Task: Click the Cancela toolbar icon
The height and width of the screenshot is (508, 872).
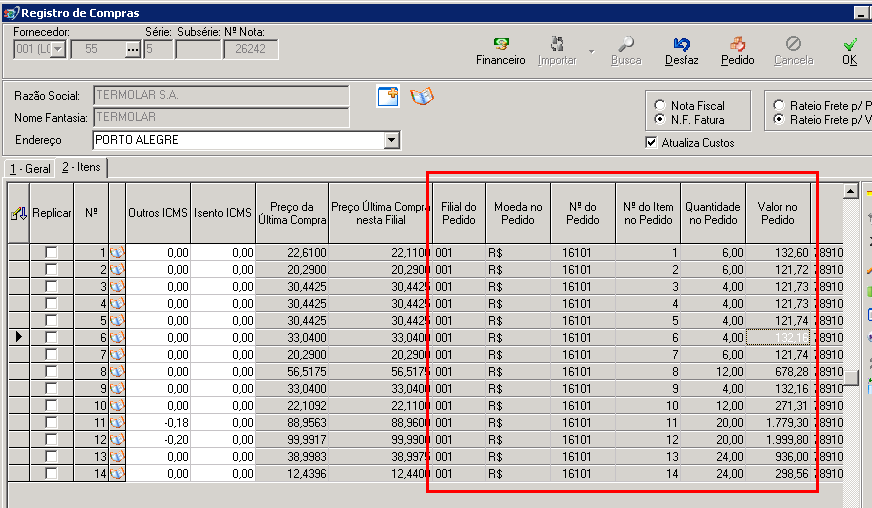Action: [x=793, y=44]
